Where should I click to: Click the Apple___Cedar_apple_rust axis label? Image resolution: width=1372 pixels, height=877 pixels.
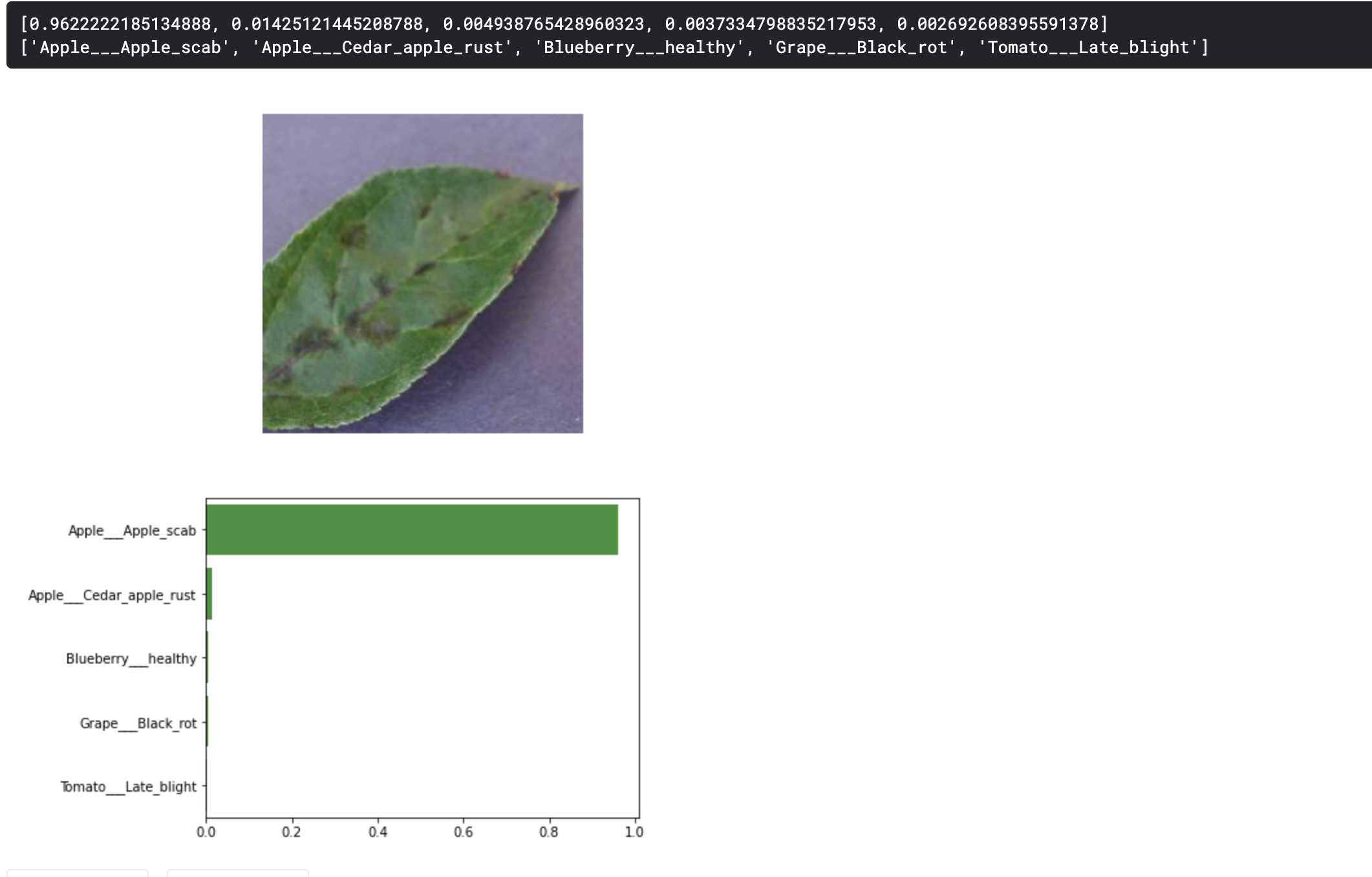(111, 595)
